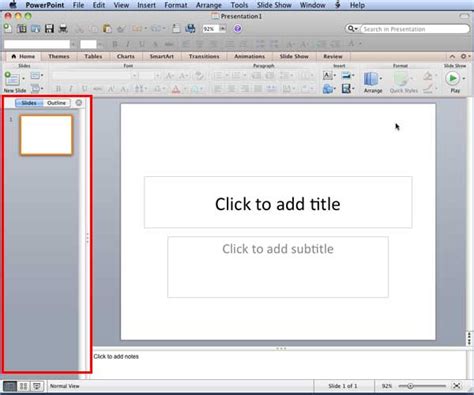
Task: Open the Tools menu
Action: point(239,5)
